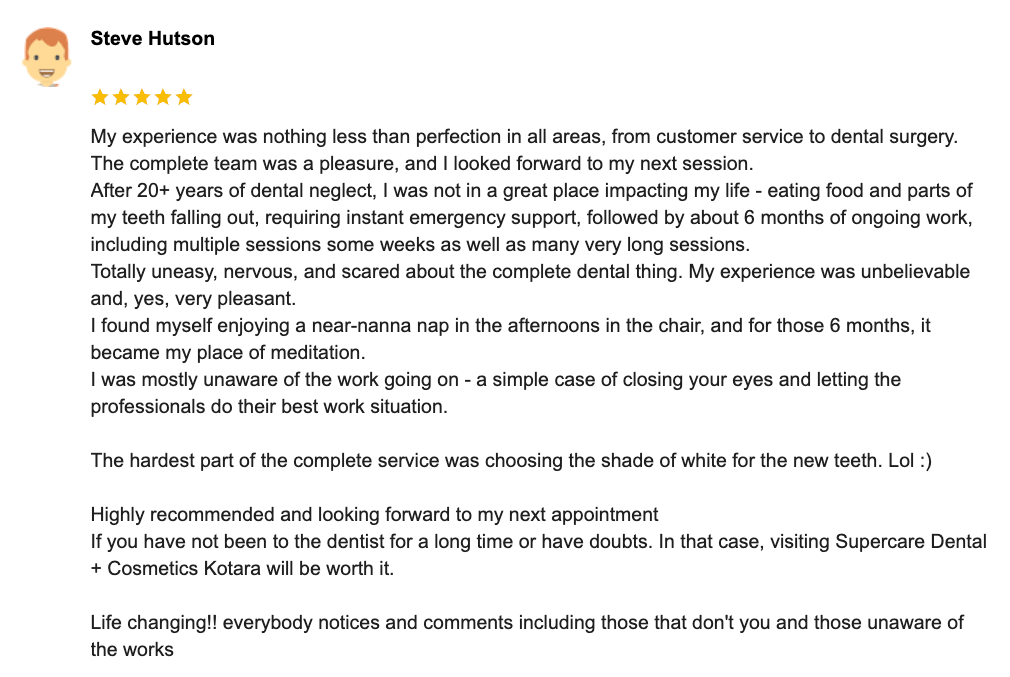1010x677 pixels.
Task: Open the Steve Hutson reviewer name
Action: [x=152, y=39]
